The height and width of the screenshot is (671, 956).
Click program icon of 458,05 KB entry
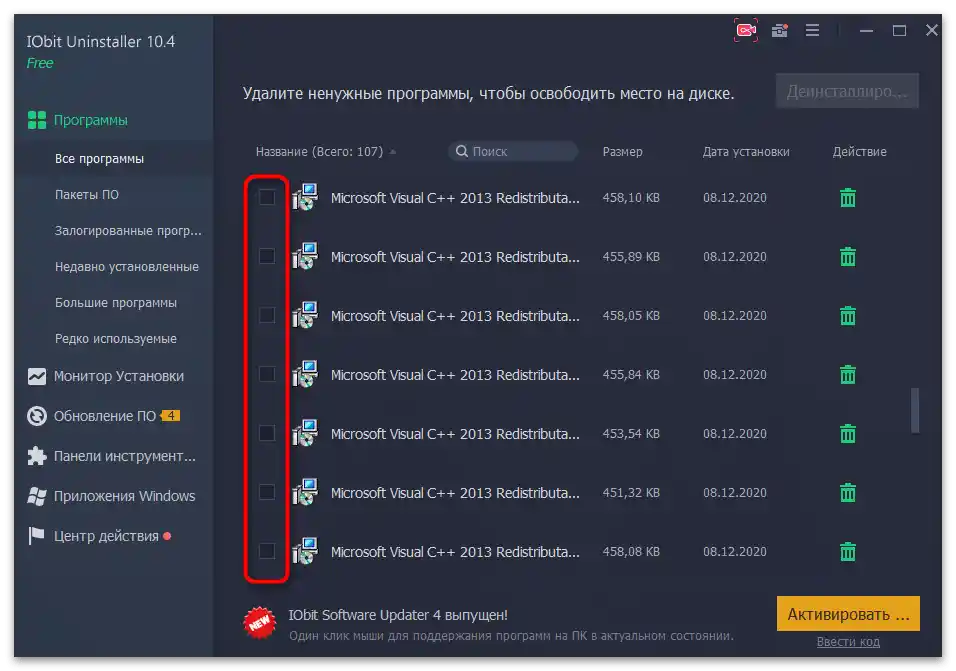(305, 316)
